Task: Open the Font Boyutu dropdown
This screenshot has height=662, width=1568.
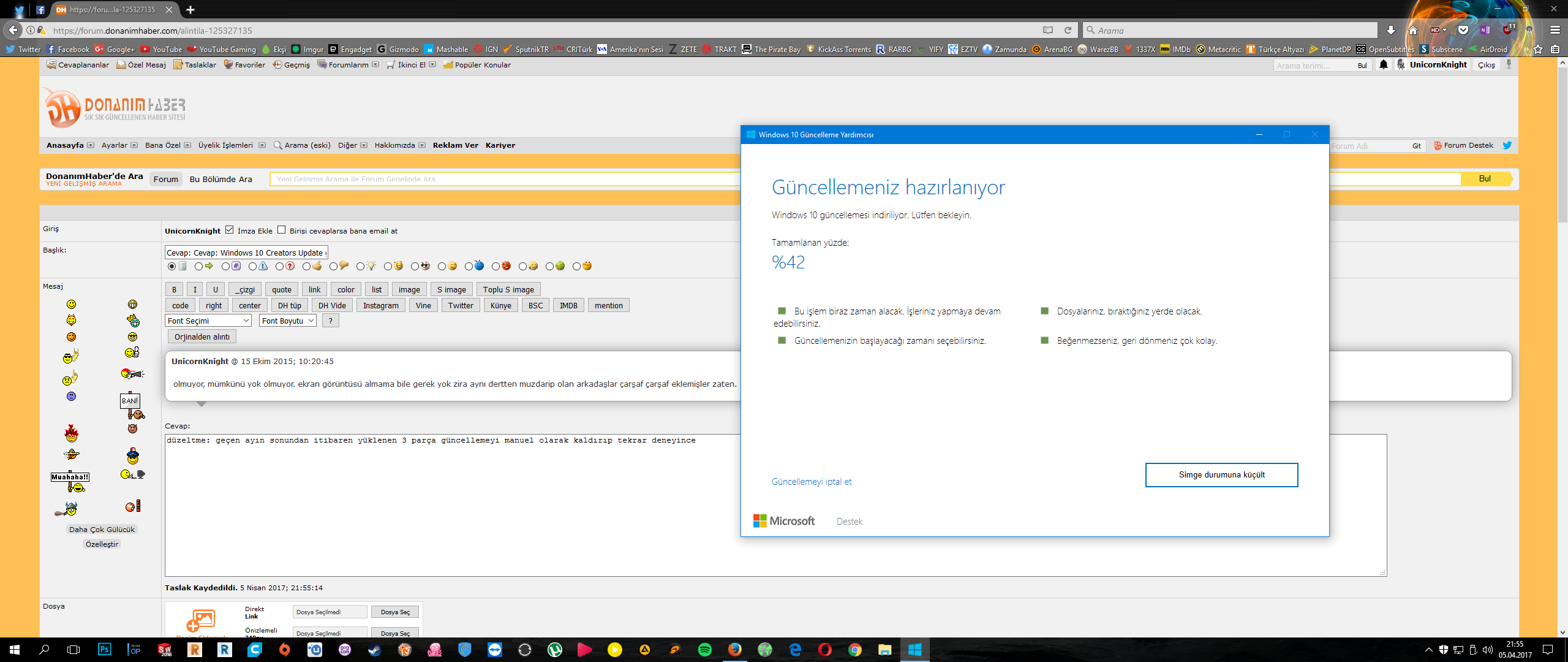Action: click(287, 321)
